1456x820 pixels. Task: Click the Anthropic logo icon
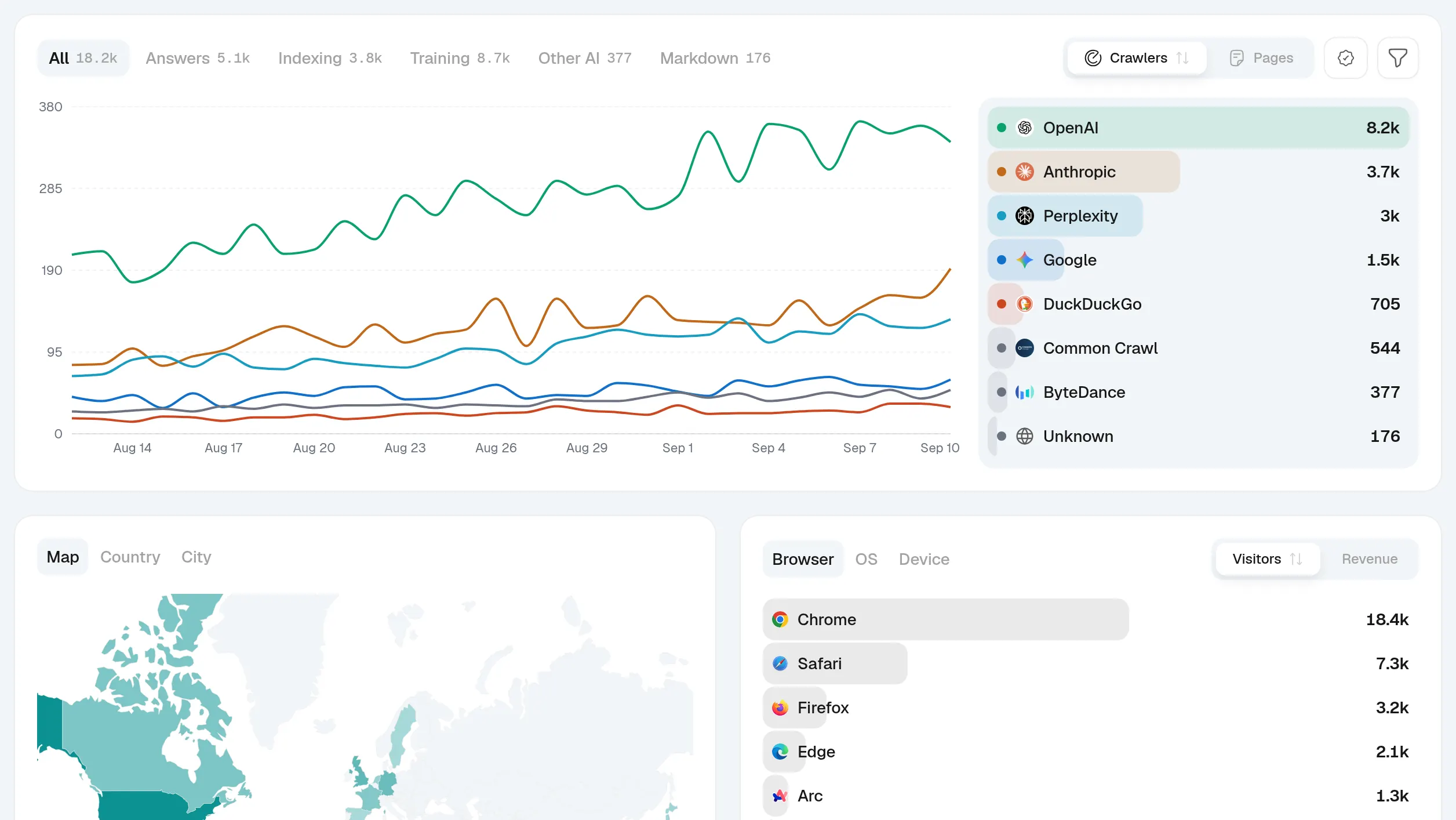coord(1024,172)
